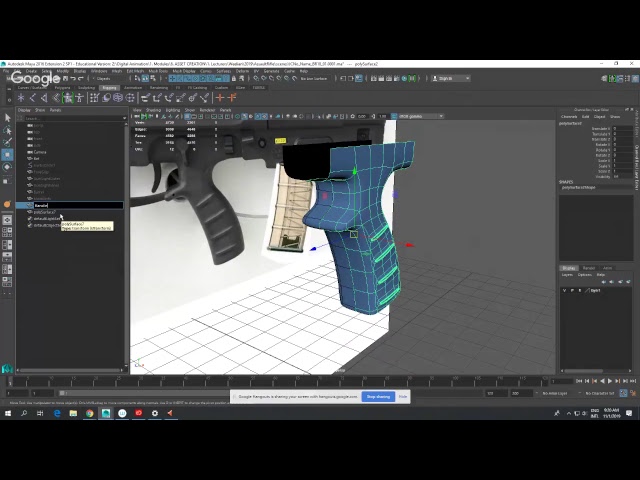Click the HumanIK character shelf icon

point(68,98)
